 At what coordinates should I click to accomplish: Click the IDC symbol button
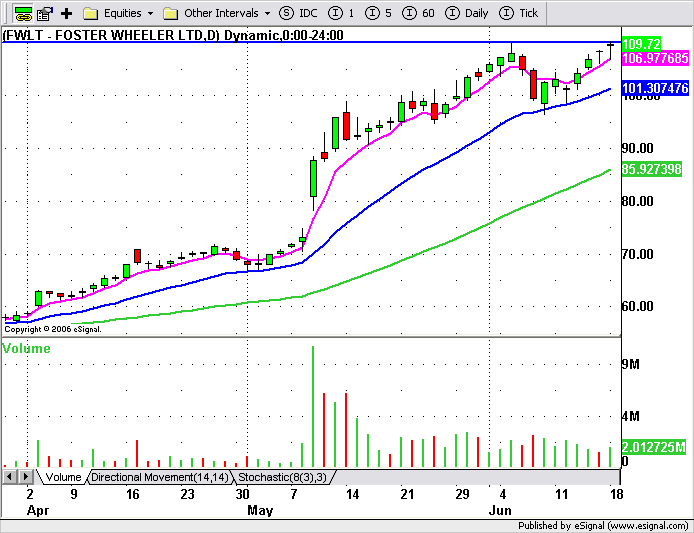(298, 13)
